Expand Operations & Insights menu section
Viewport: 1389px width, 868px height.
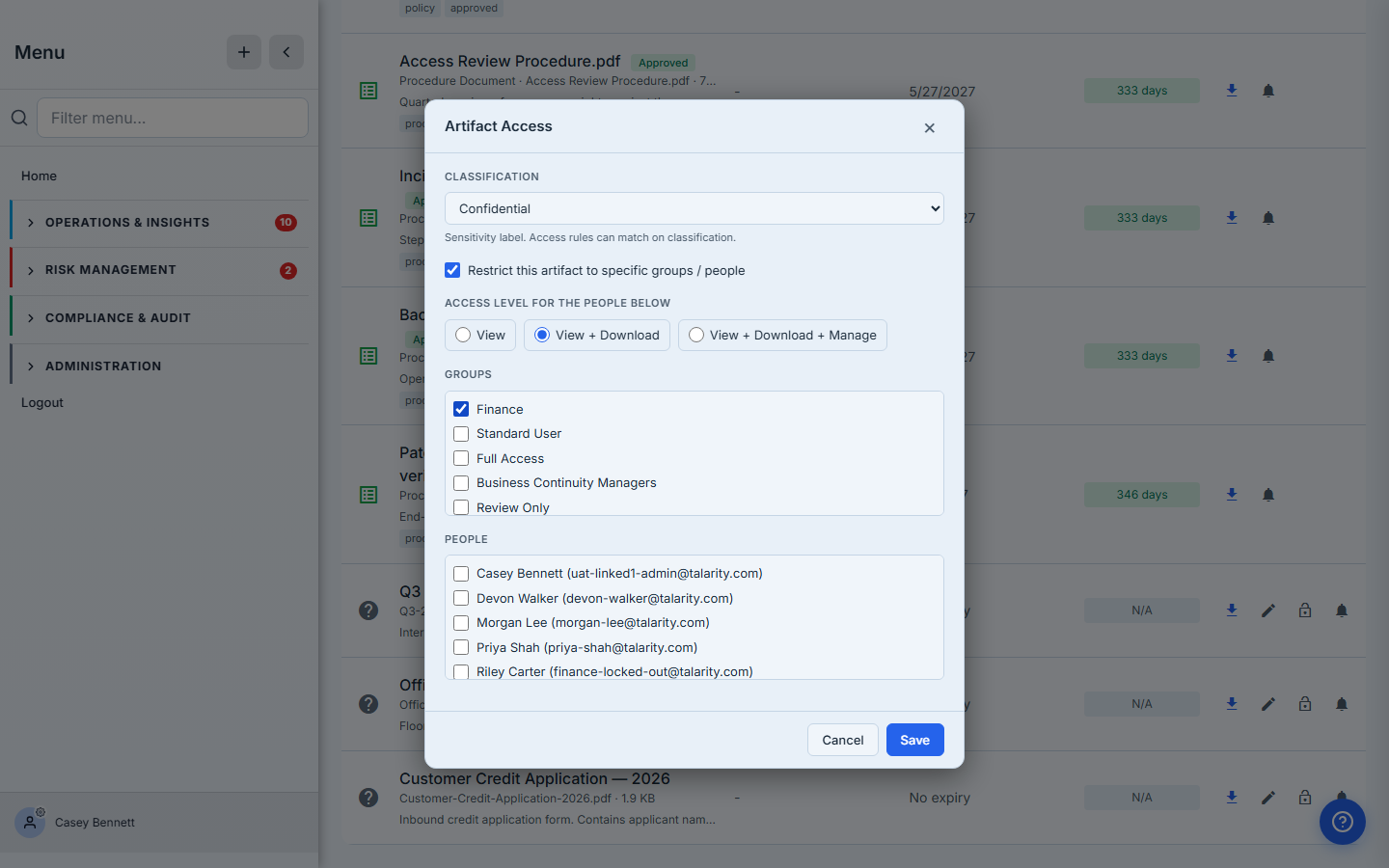click(159, 223)
